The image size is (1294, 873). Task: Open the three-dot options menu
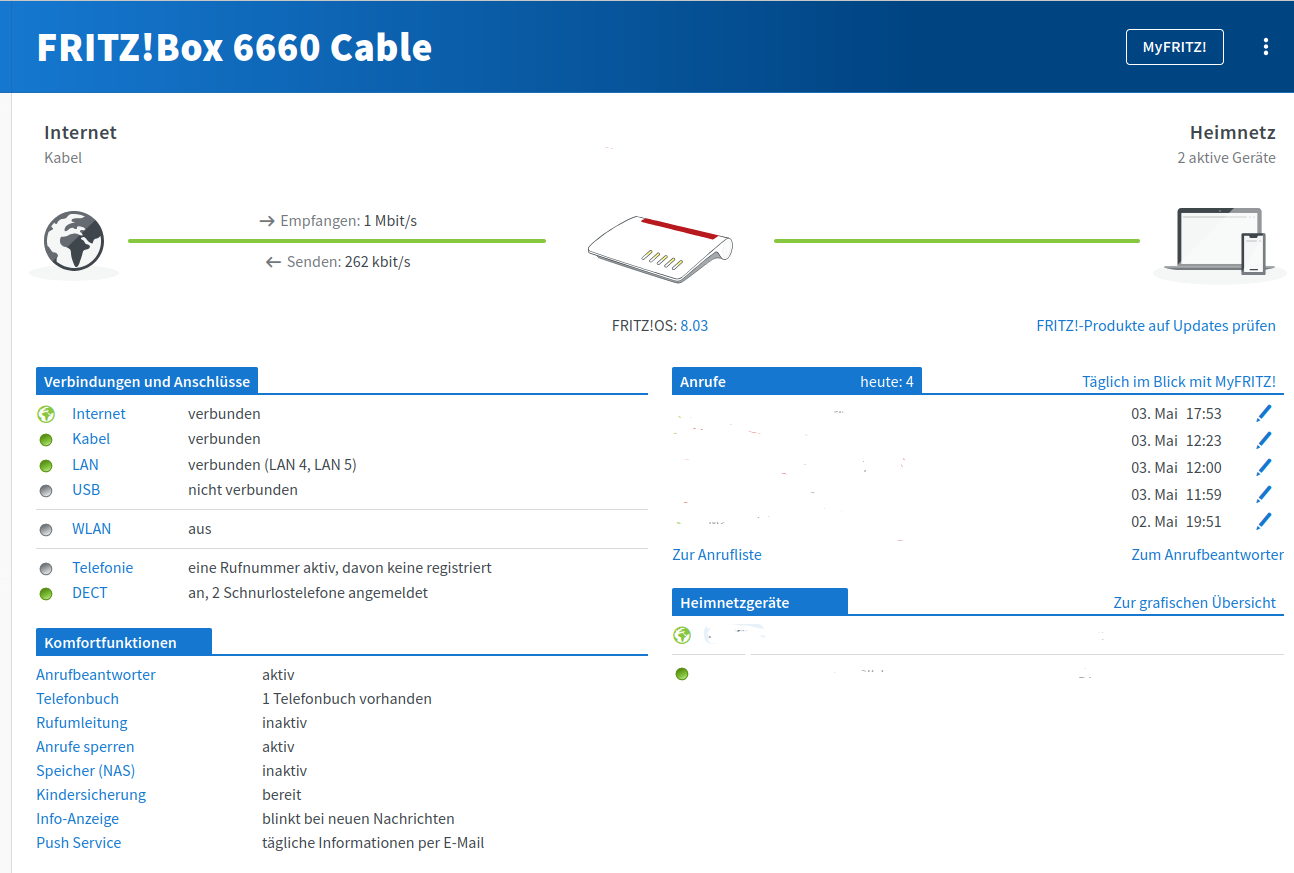[x=1265, y=47]
